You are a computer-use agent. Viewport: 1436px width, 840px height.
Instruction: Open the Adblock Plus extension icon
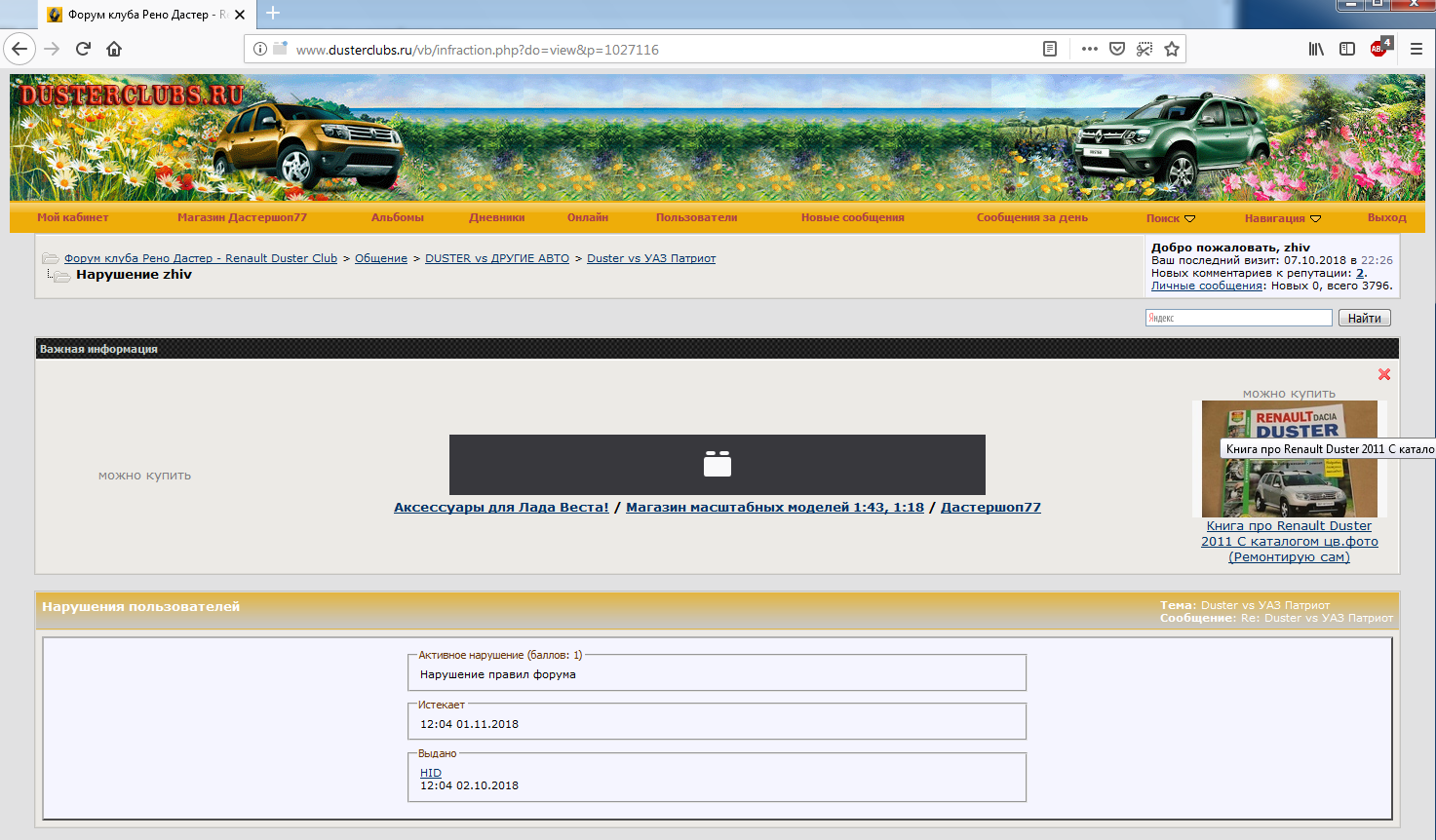point(1380,48)
